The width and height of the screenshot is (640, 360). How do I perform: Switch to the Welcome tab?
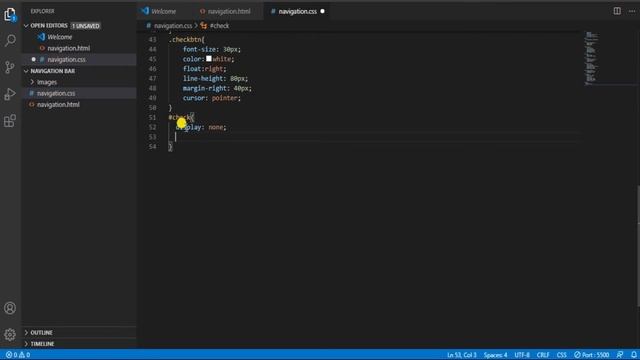click(164, 11)
